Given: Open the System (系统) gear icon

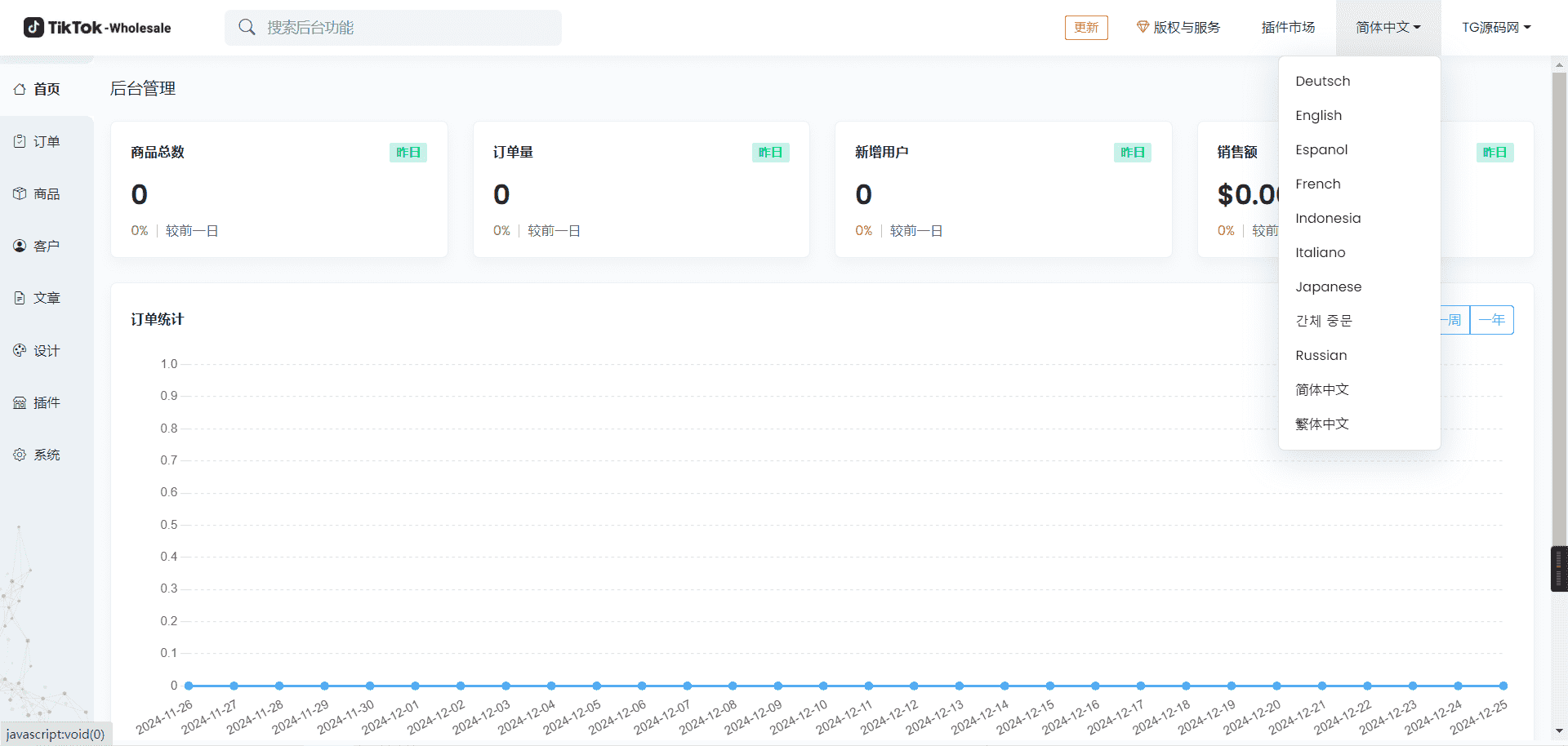Looking at the screenshot, I should click(20, 455).
